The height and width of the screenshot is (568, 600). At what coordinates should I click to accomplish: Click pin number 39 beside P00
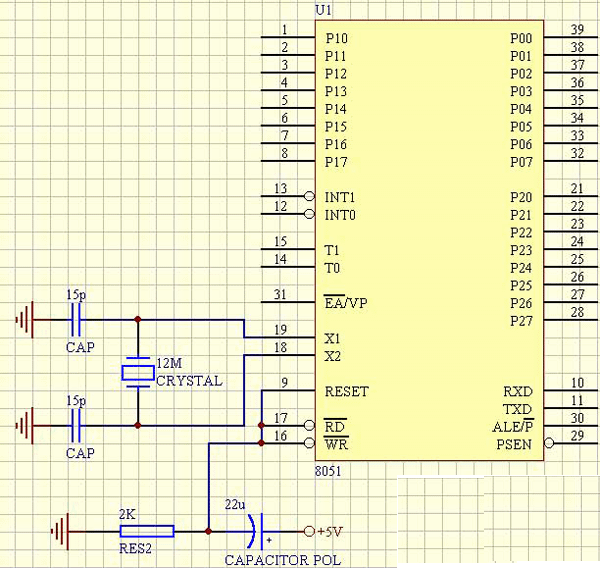[x=577, y=29]
